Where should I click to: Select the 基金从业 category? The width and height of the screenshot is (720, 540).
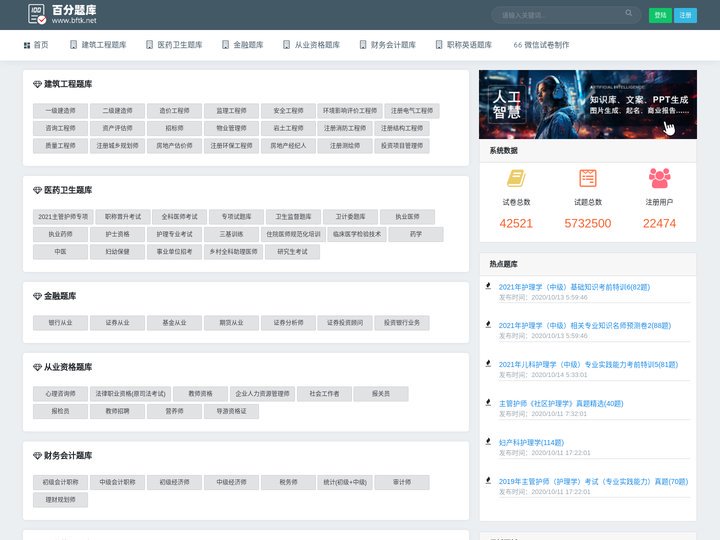tap(174, 323)
